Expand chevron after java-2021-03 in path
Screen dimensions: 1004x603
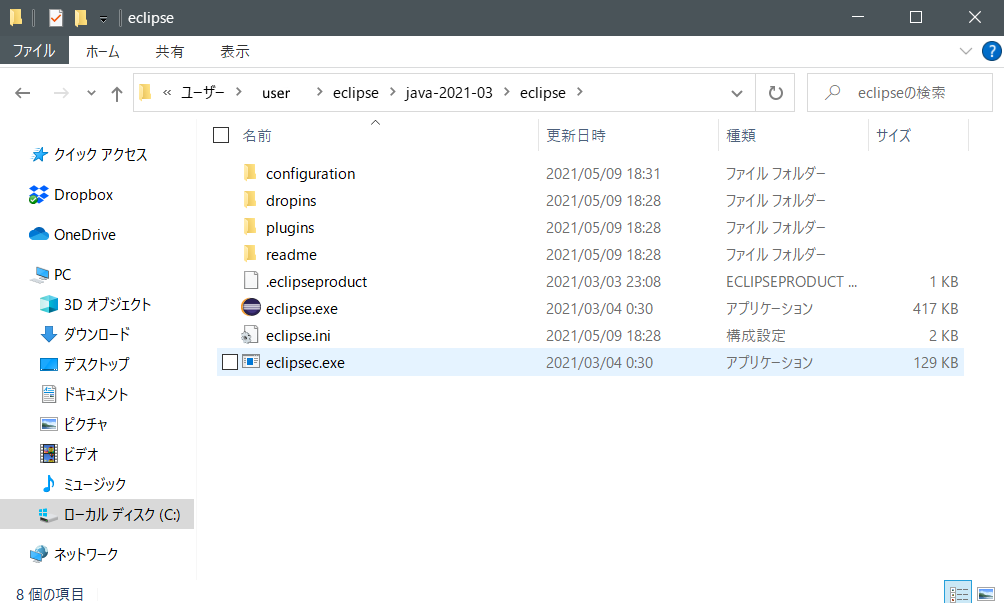[x=506, y=92]
